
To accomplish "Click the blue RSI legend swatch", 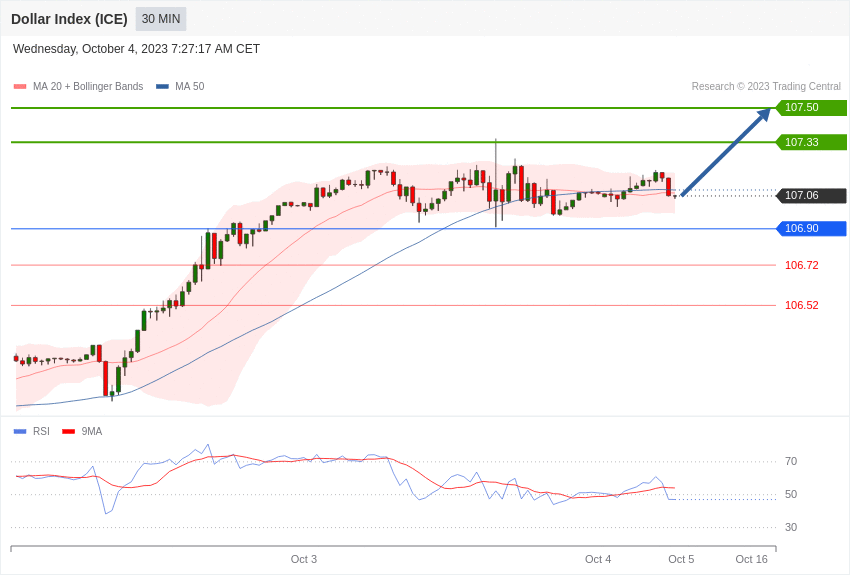I will click(20, 432).
